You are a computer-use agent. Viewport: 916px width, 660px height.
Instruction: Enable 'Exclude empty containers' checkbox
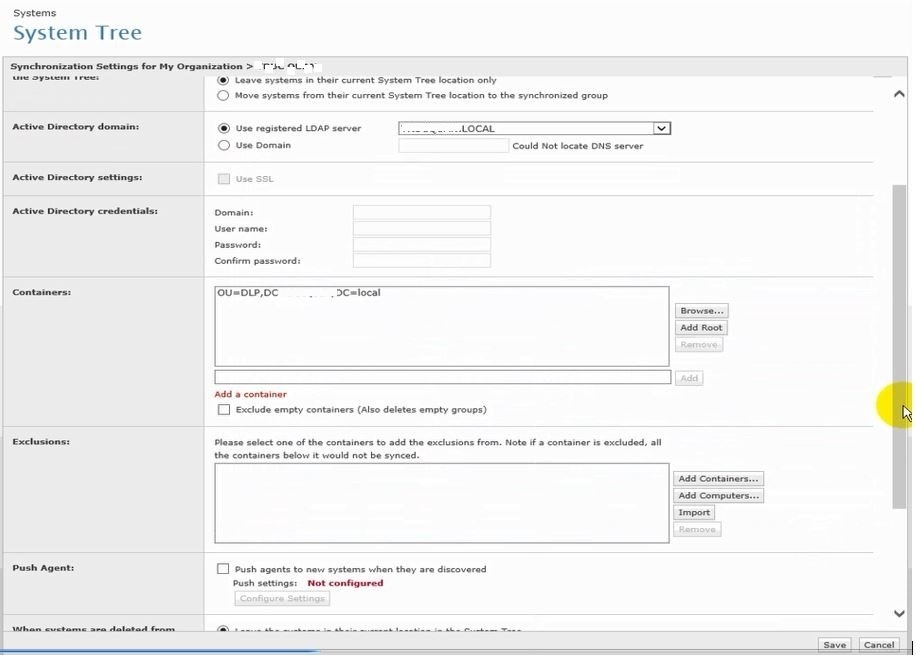pyautogui.click(x=224, y=410)
